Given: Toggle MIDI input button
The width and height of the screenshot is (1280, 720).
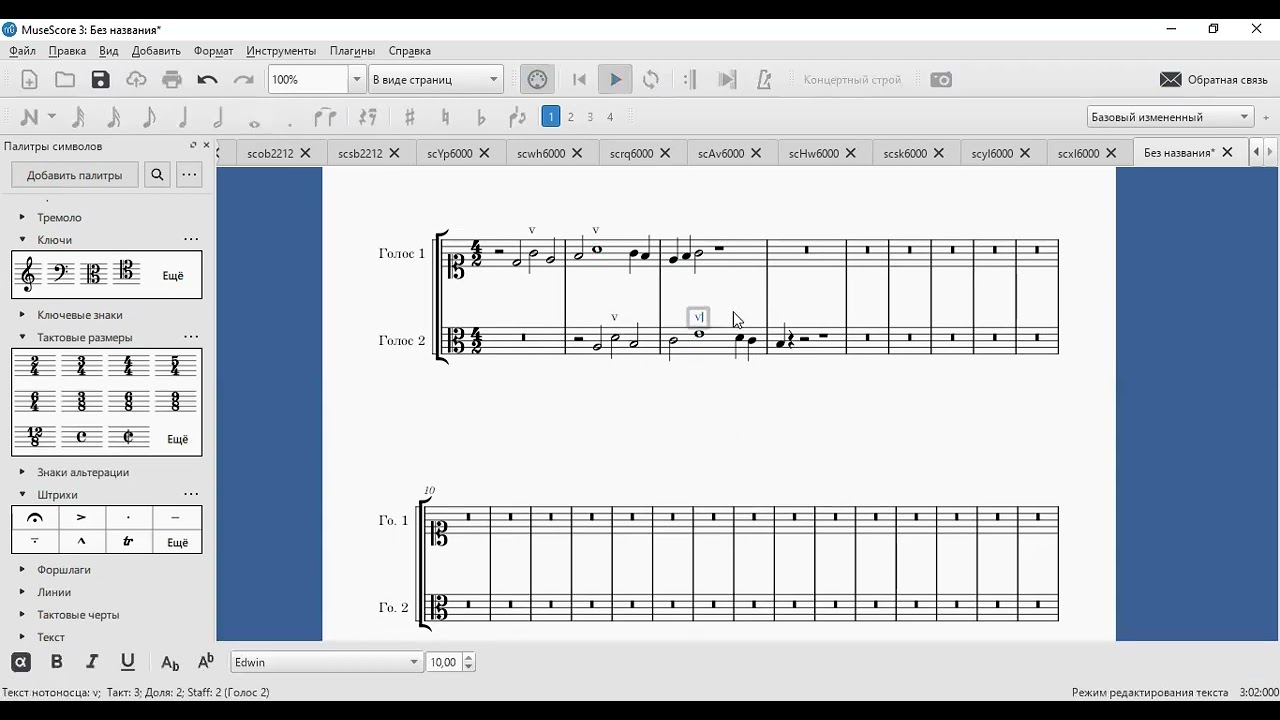Looking at the screenshot, I should [x=538, y=80].
